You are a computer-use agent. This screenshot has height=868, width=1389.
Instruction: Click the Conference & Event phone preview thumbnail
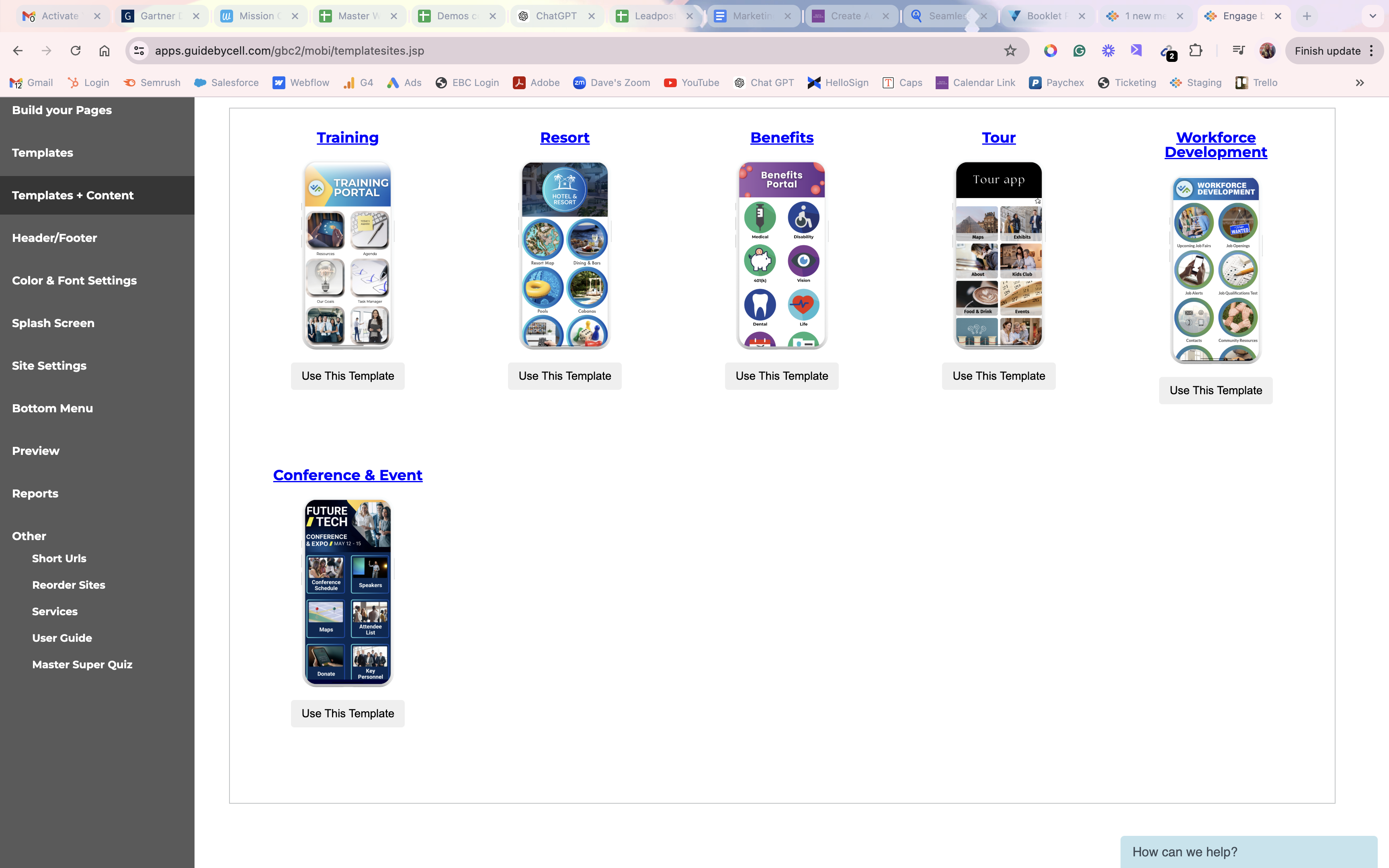pyautogui.click(x=348, y=592)
